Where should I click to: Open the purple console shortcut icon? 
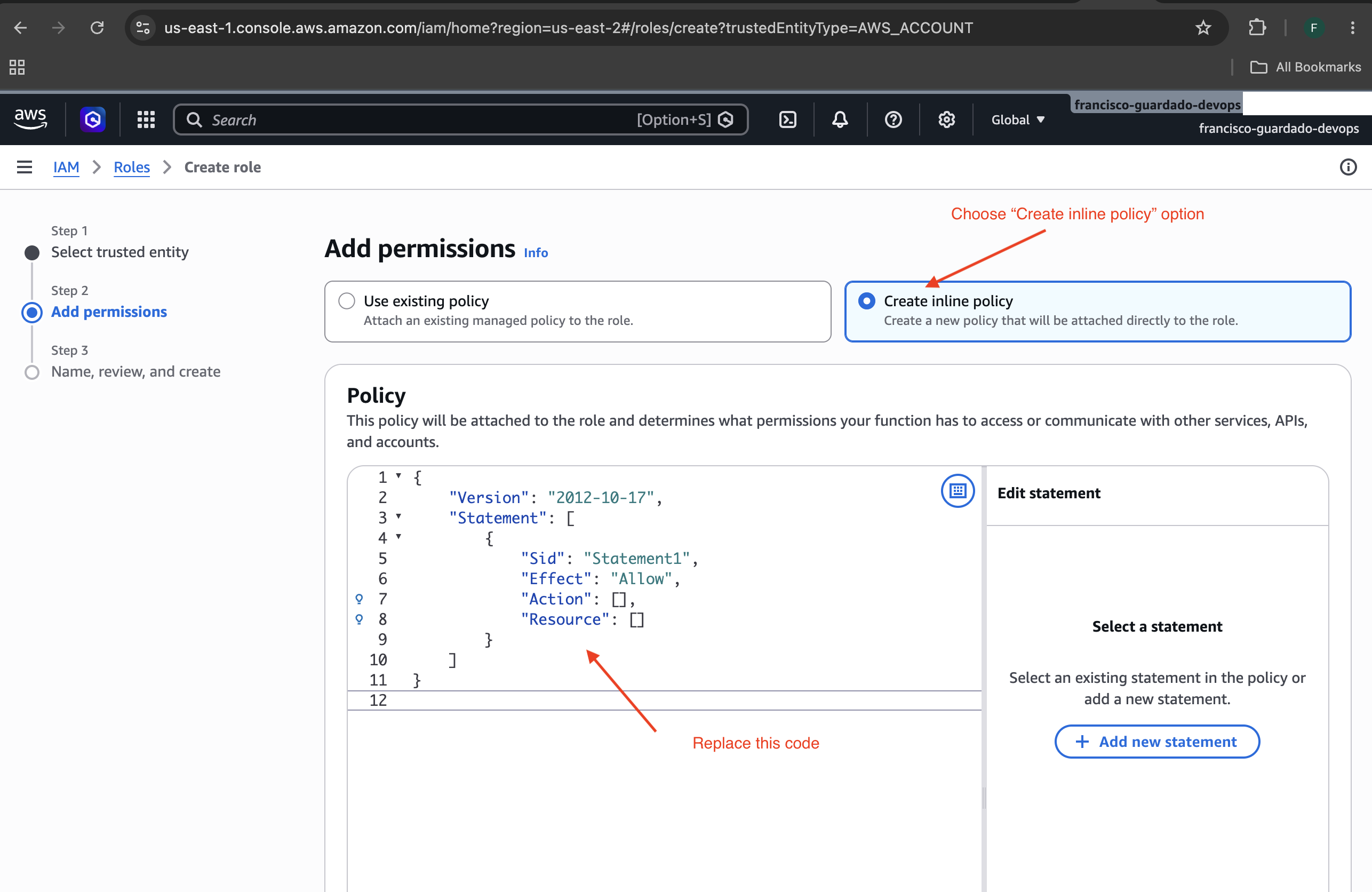[93, 120]
